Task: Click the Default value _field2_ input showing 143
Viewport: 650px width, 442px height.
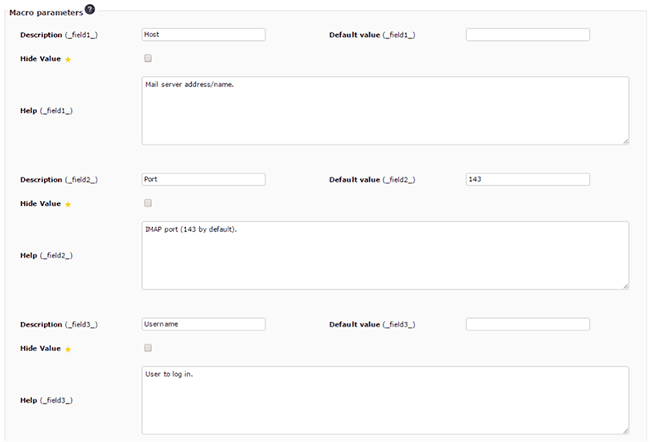Action: click(x=528, y=180)
